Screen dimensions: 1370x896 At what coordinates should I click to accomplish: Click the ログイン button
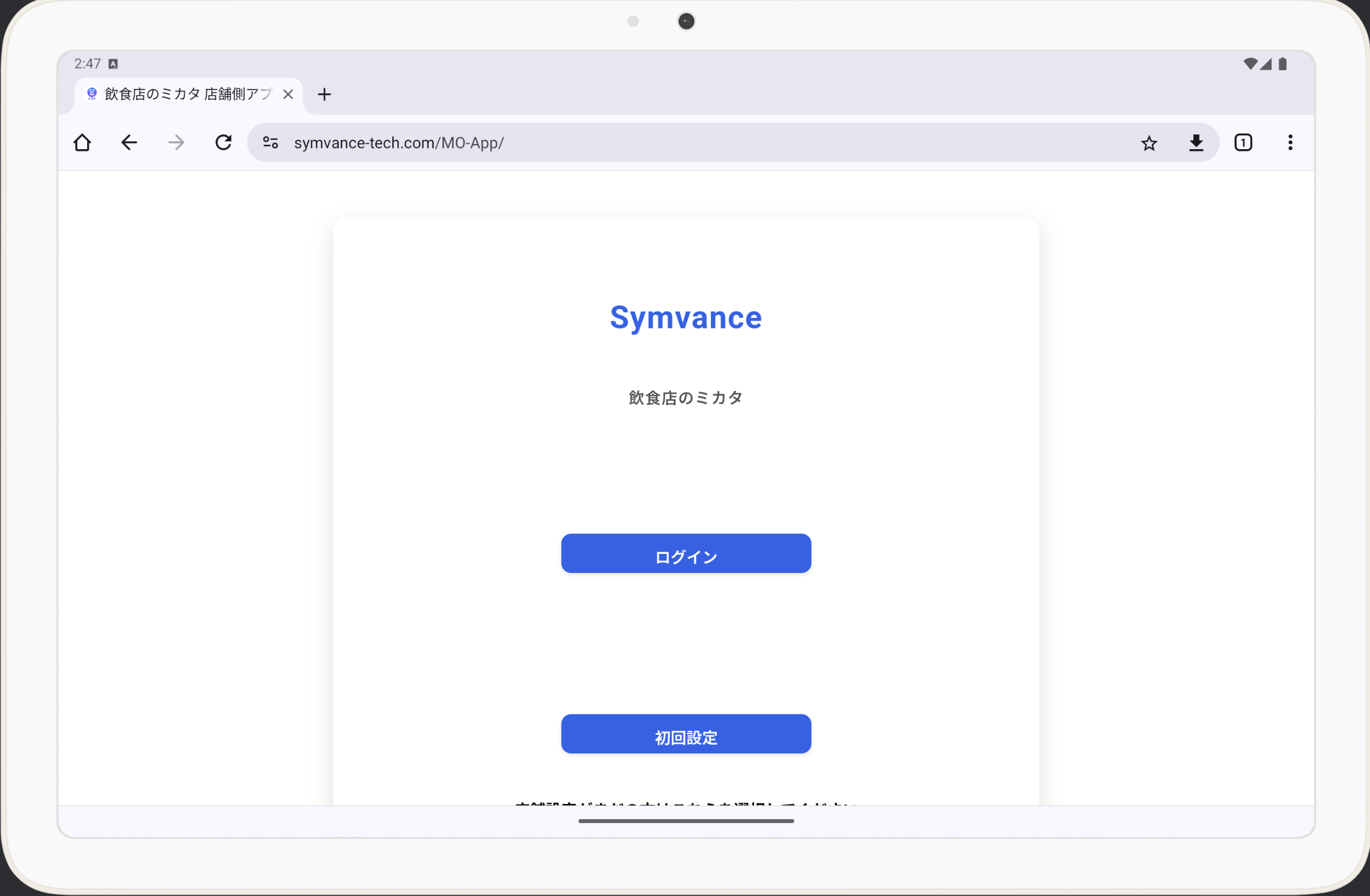[686, 553]
